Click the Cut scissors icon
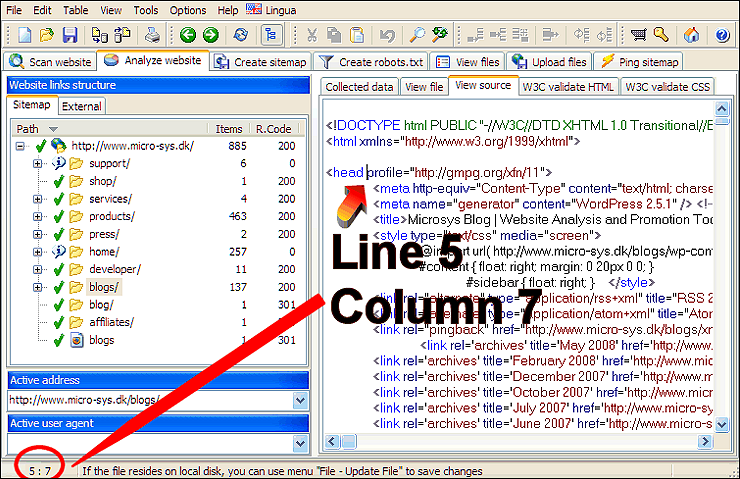The width and height of the screenshot is (740, 479). tap(311, 35)
